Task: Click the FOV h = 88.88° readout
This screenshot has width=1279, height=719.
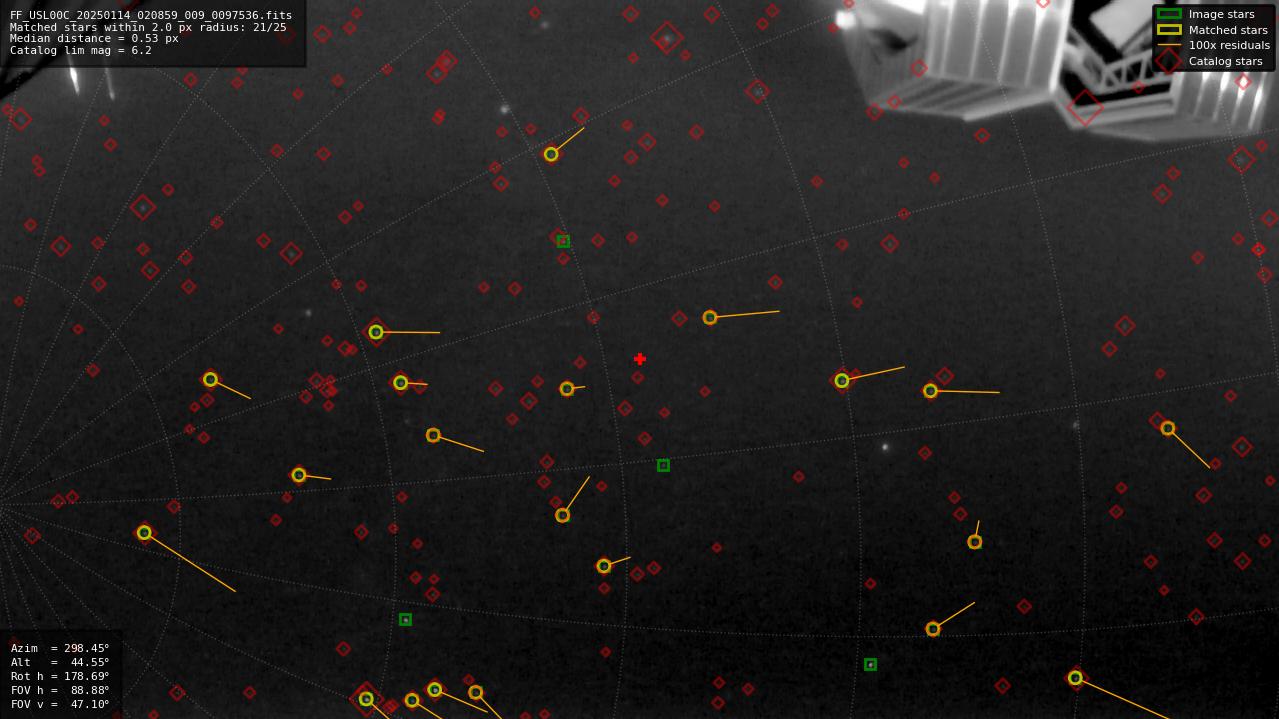Action: 60,690
